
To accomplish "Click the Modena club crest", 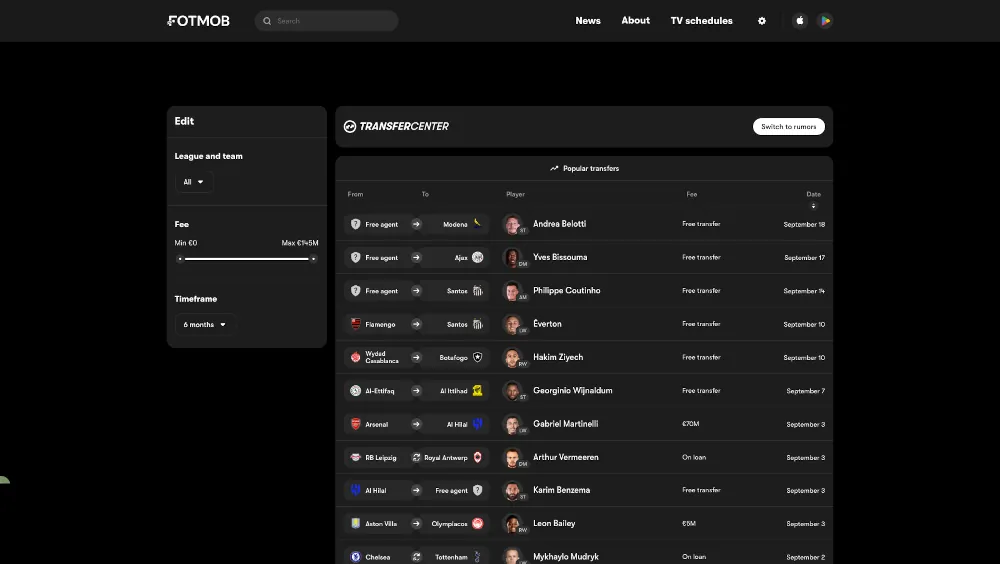I will [478, 224].
